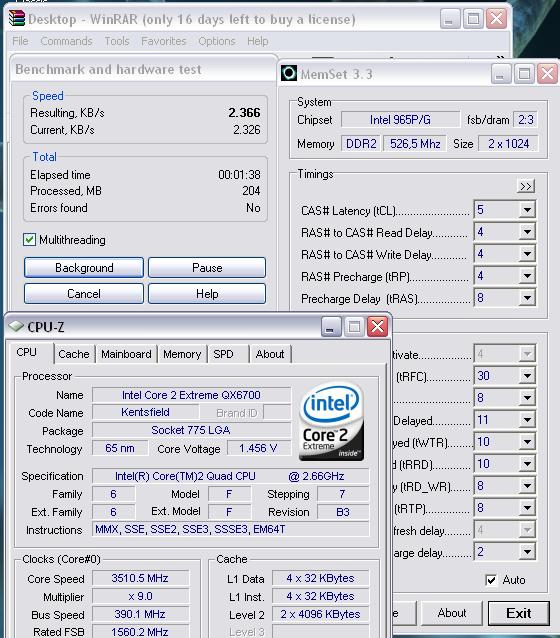Open the Favorites menu in WinRAR
The width and height of the screenshot is (560, 638).
(x=164, y=41)
